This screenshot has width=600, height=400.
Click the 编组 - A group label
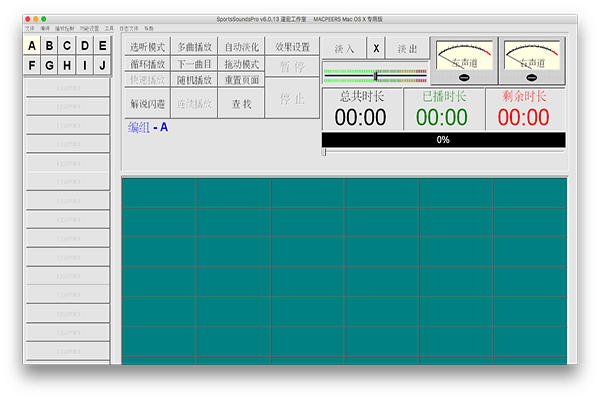148,127
